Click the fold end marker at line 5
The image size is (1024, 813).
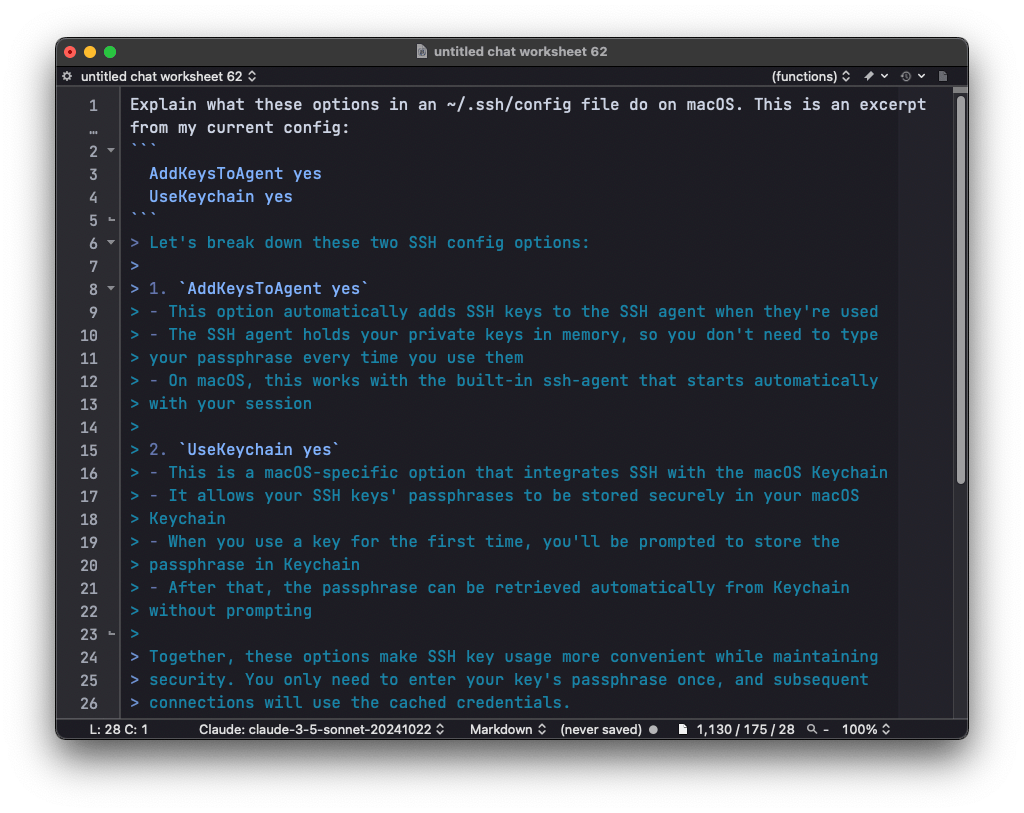(x=111, y=219)
